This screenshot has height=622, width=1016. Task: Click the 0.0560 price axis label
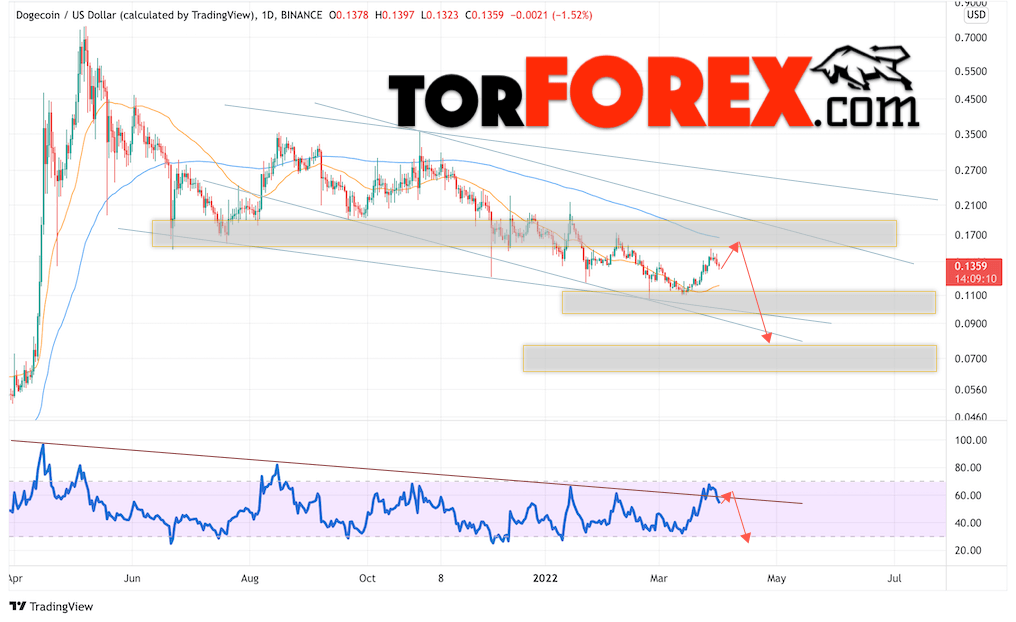[971, 389]
